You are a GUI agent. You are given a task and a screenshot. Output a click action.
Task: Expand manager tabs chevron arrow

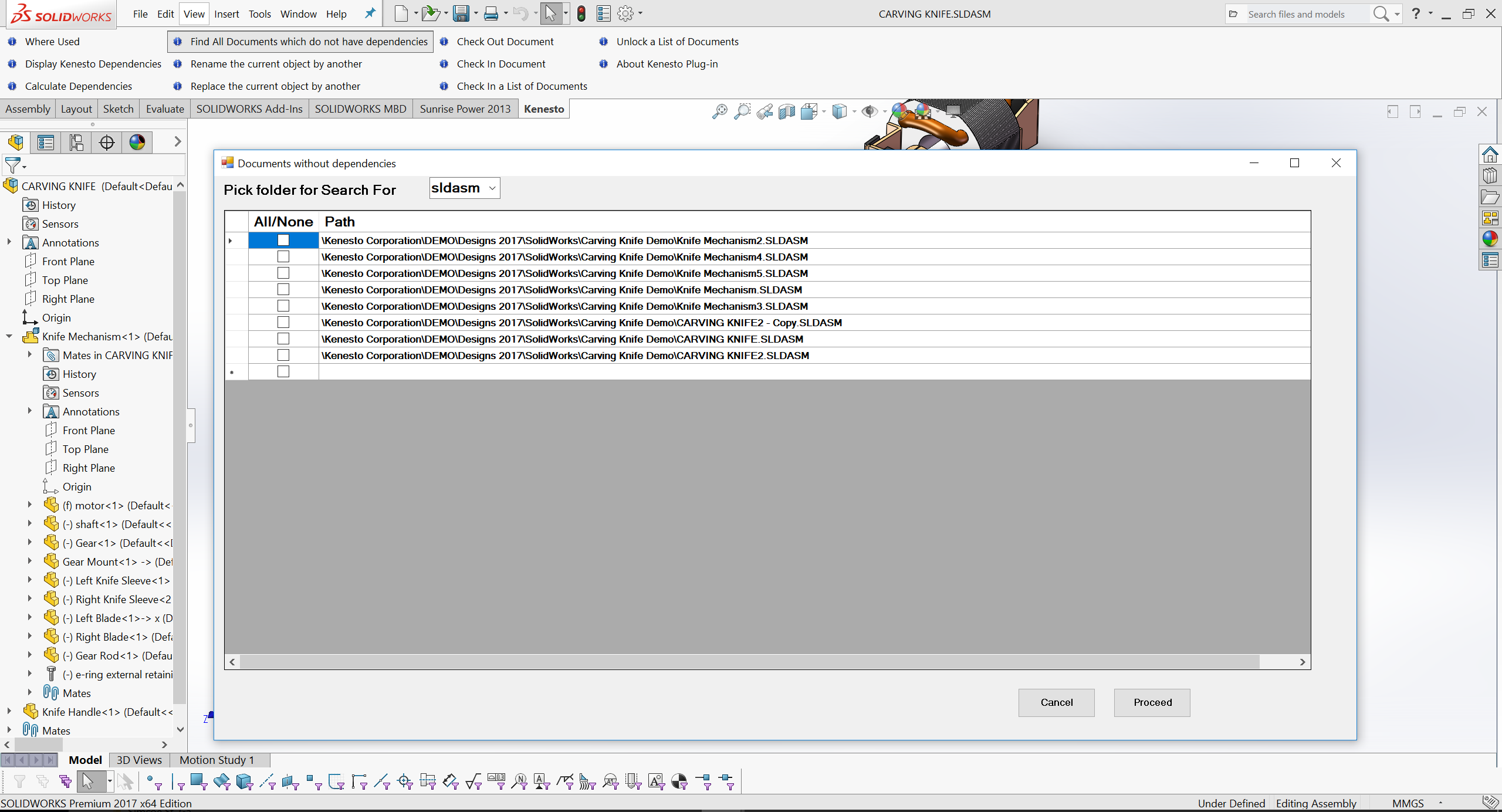click(177, 141)
